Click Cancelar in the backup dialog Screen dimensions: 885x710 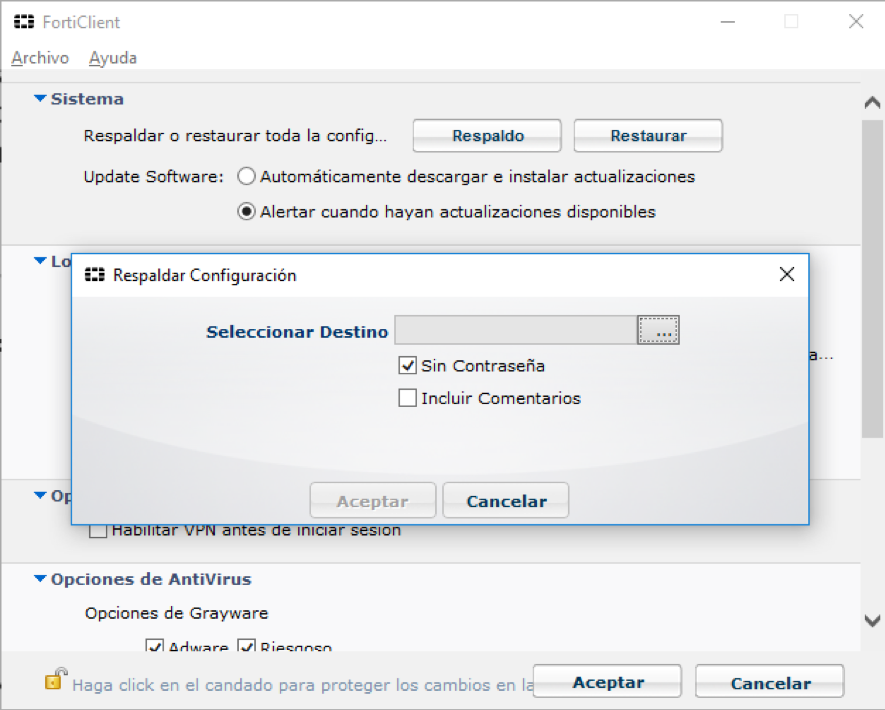pyautogui.click(x=506, y=501)
